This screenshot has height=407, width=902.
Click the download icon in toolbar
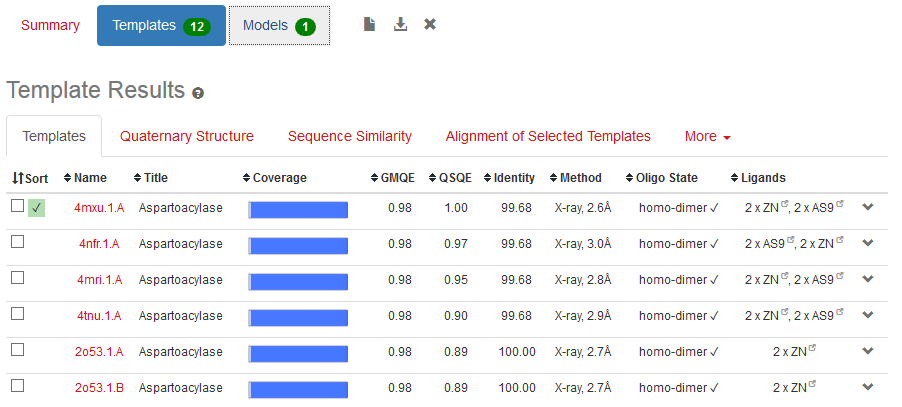tap(400, 24)
